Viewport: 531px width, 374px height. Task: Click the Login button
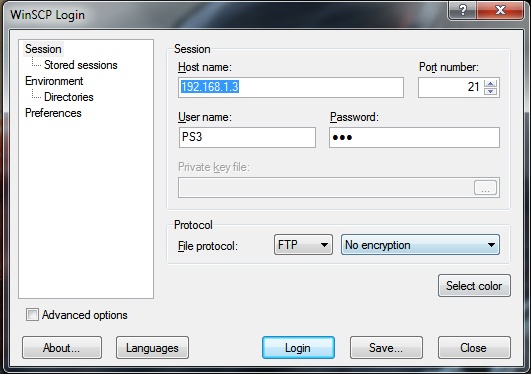(298, 348)
